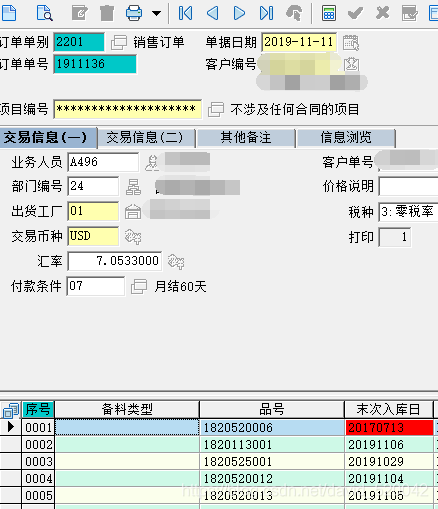
Task: Switch to the 交易信息(一) tab
Action: click(49, 137)
